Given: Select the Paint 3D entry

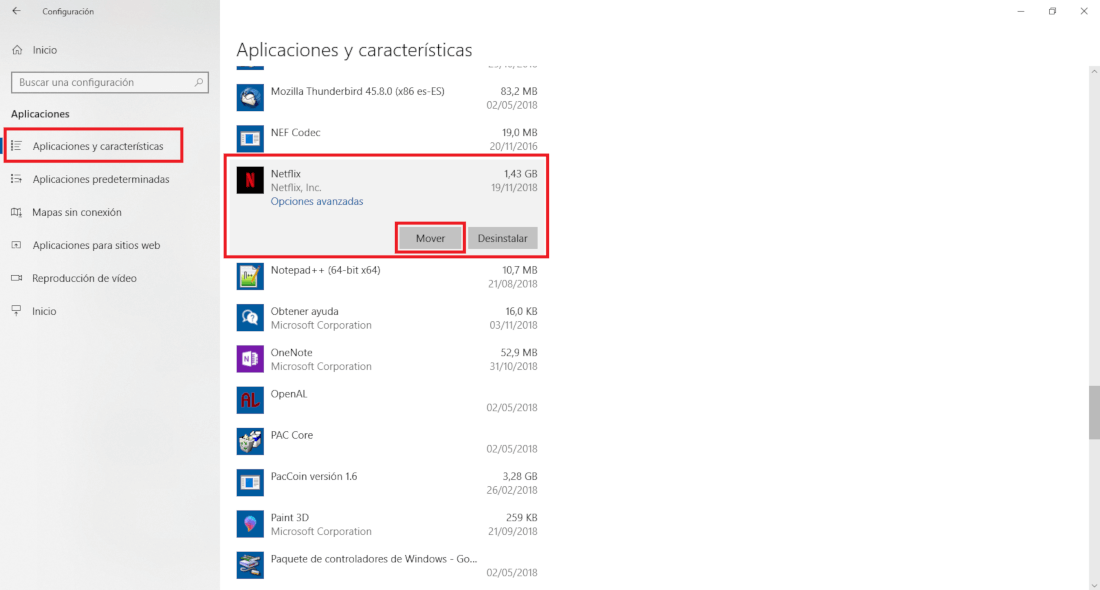Looking at the screenshot, I should 387,524.
